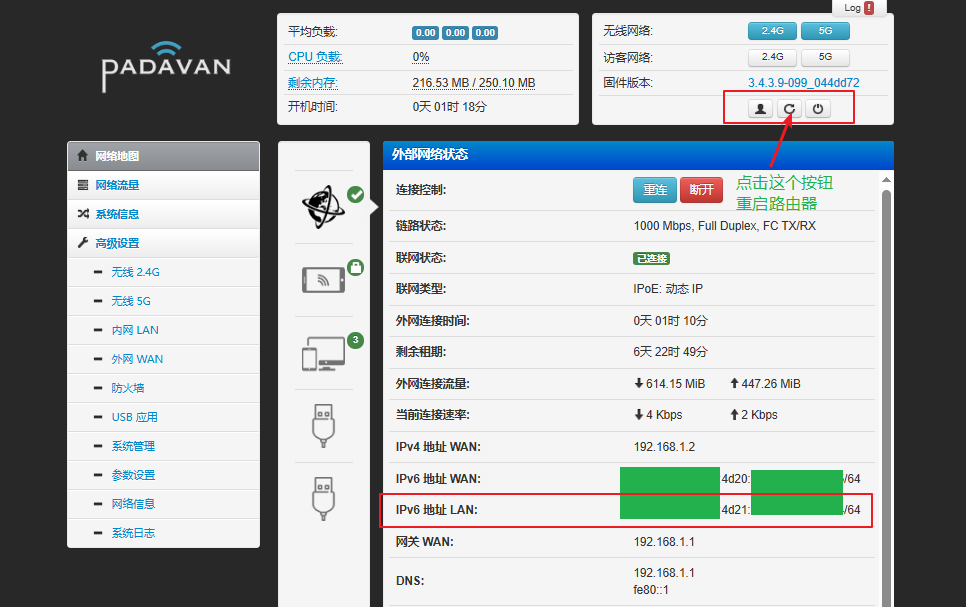966x607 pixels.
Task: Select the wireless router status icon
Action: [x=323, y=280]
